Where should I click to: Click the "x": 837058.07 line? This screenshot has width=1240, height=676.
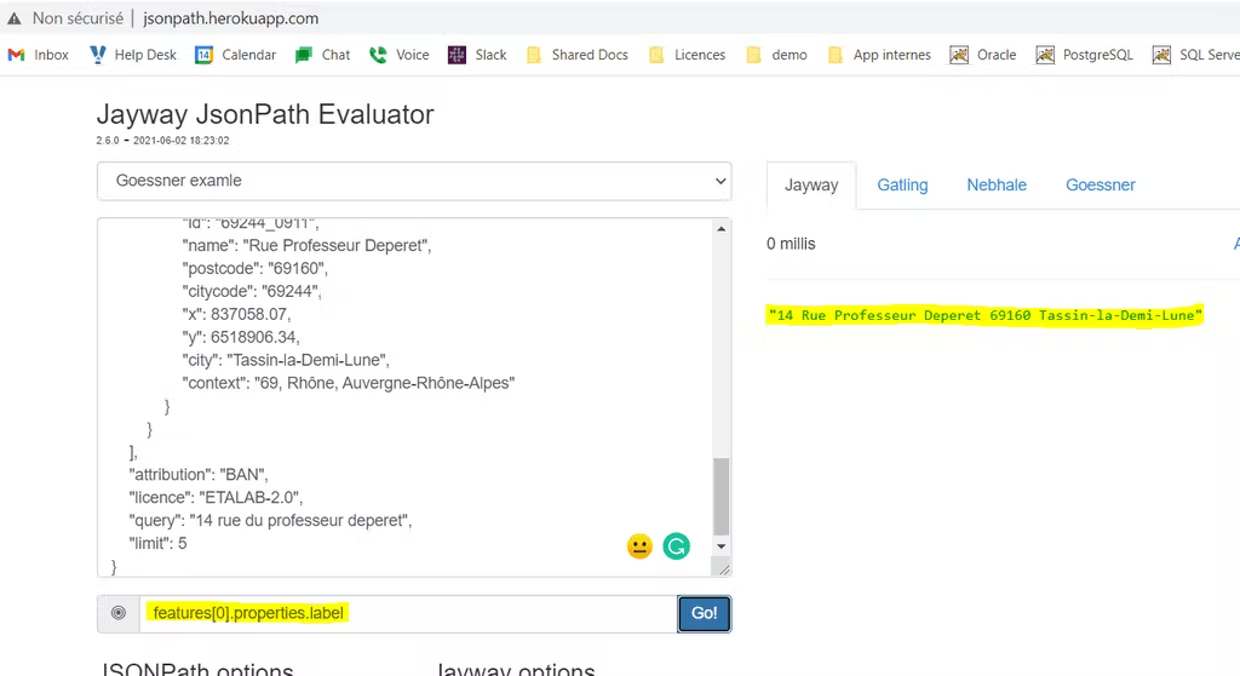click(236, 314)
